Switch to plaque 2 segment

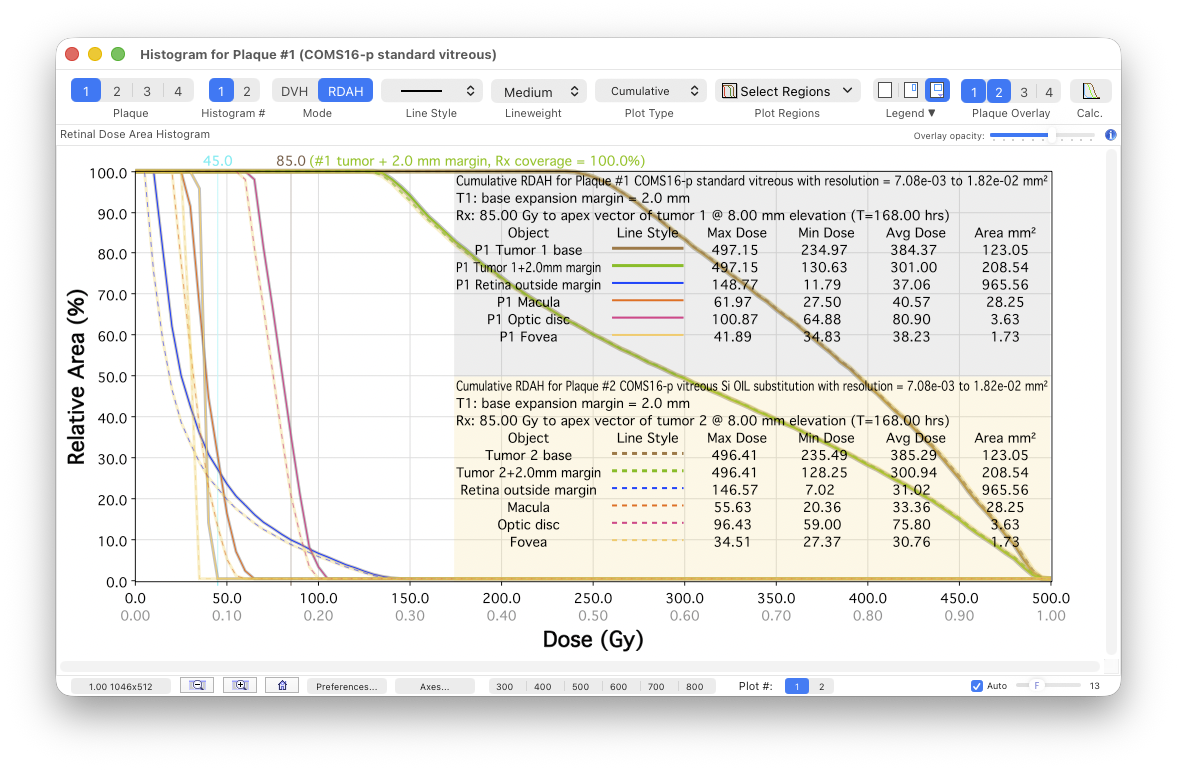coord(117,91)
